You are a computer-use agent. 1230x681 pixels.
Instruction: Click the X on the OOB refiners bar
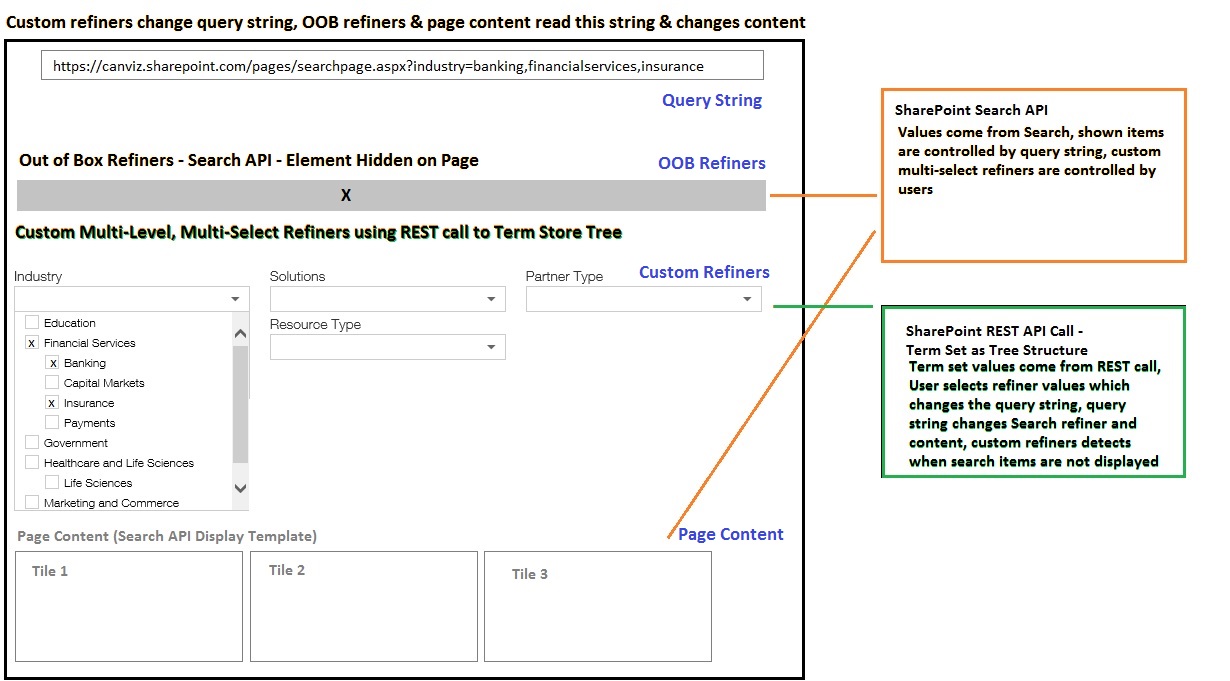click(x=345, y=194)
